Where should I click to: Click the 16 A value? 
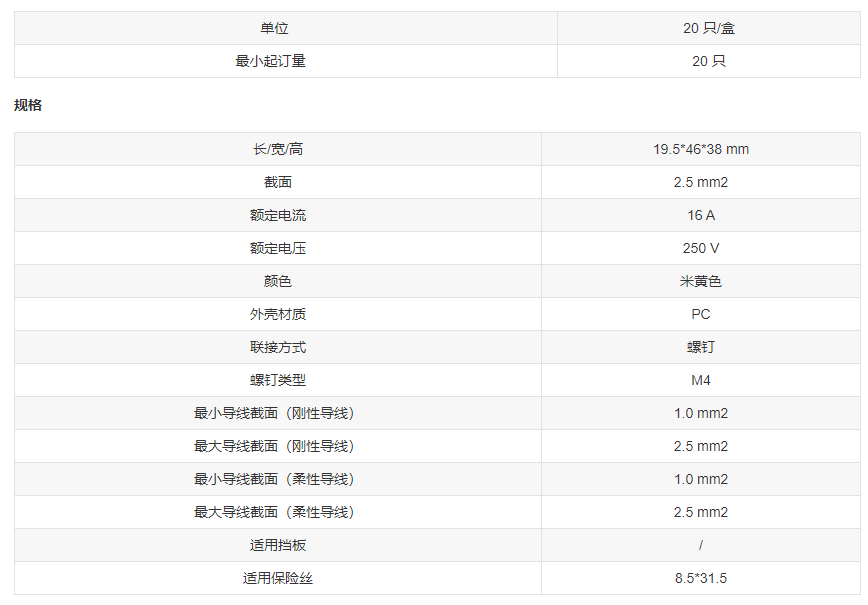click(700, 215)
